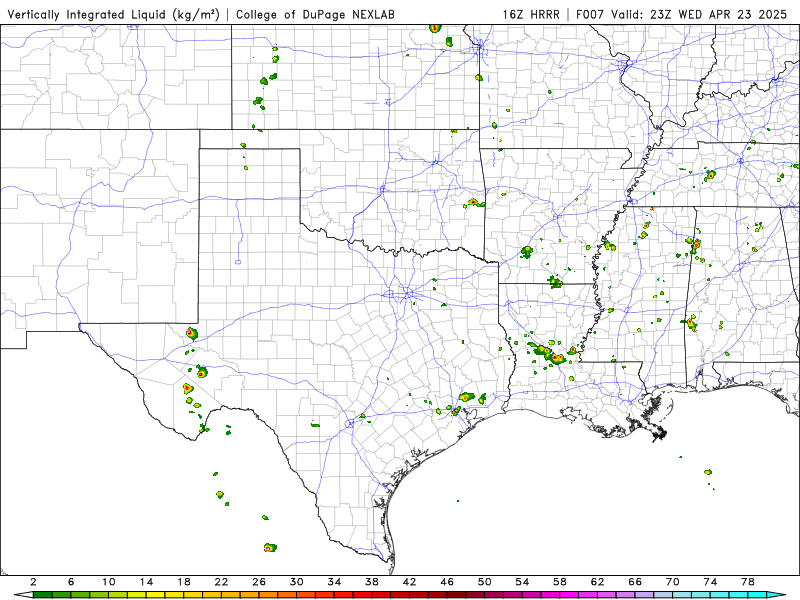
Task: Click the legend value '18'
Action: pos(184,582)
